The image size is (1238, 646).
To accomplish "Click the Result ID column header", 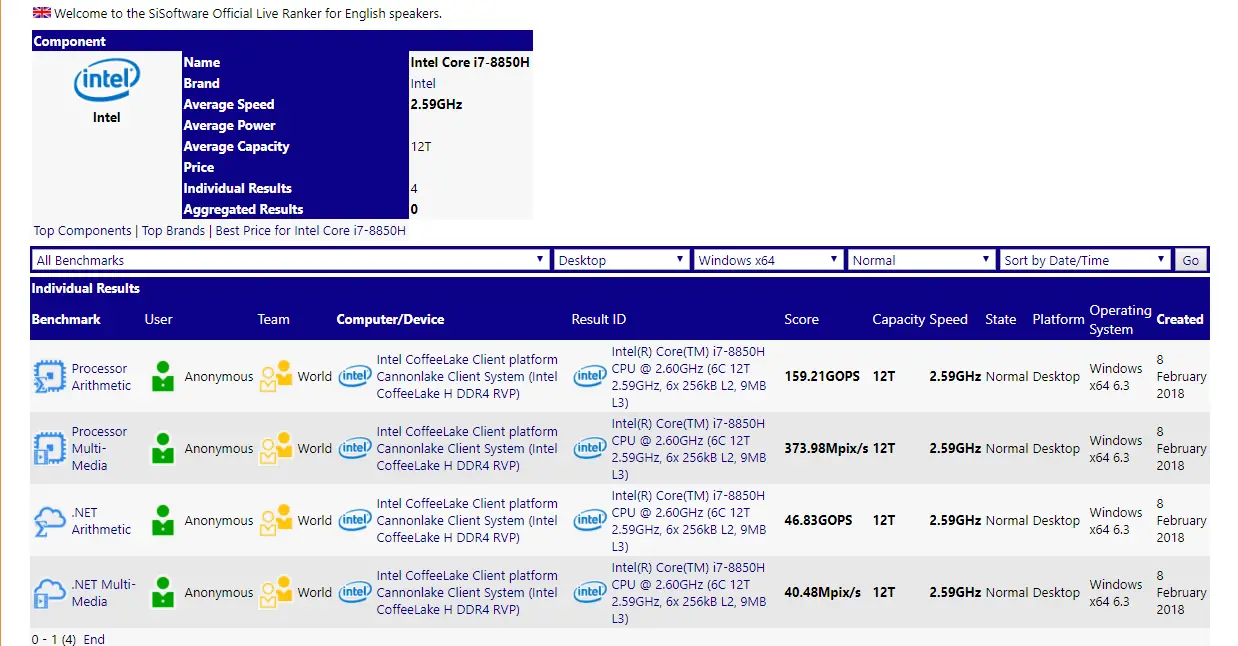I will 599,319.
